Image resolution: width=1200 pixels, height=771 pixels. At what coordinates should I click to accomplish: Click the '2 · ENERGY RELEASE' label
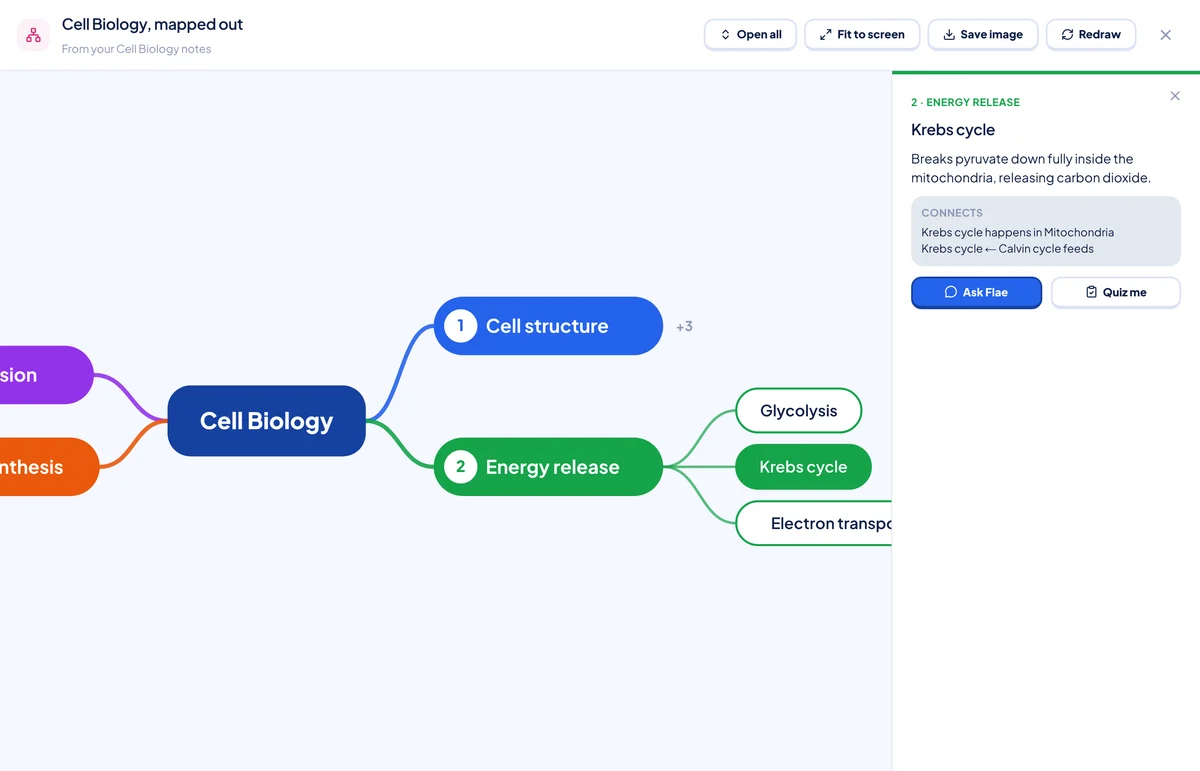click(x=965, y=102)
